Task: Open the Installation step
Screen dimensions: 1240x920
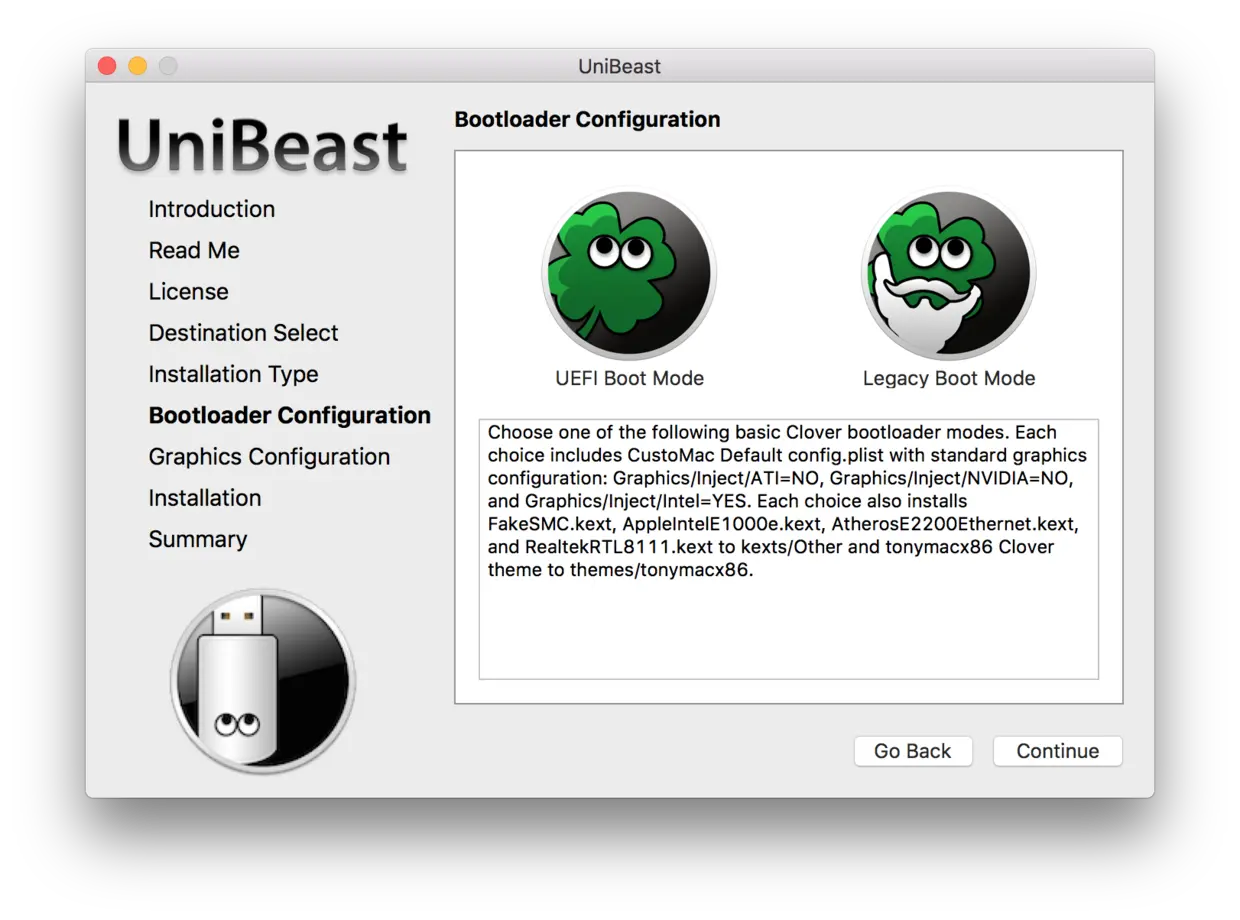Action: tap(205, 497)
